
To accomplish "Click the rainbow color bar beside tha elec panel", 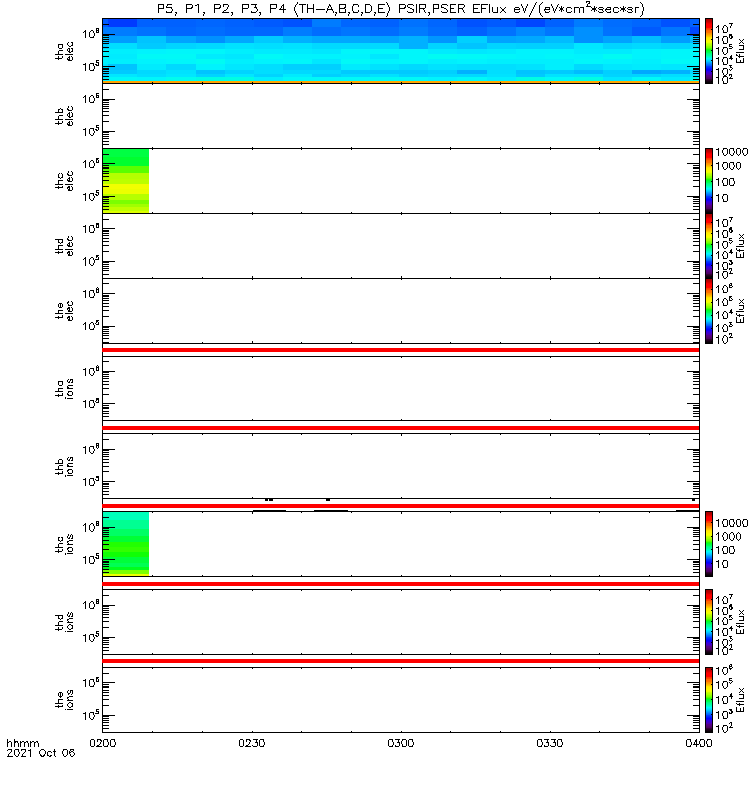I will point(709,51).
